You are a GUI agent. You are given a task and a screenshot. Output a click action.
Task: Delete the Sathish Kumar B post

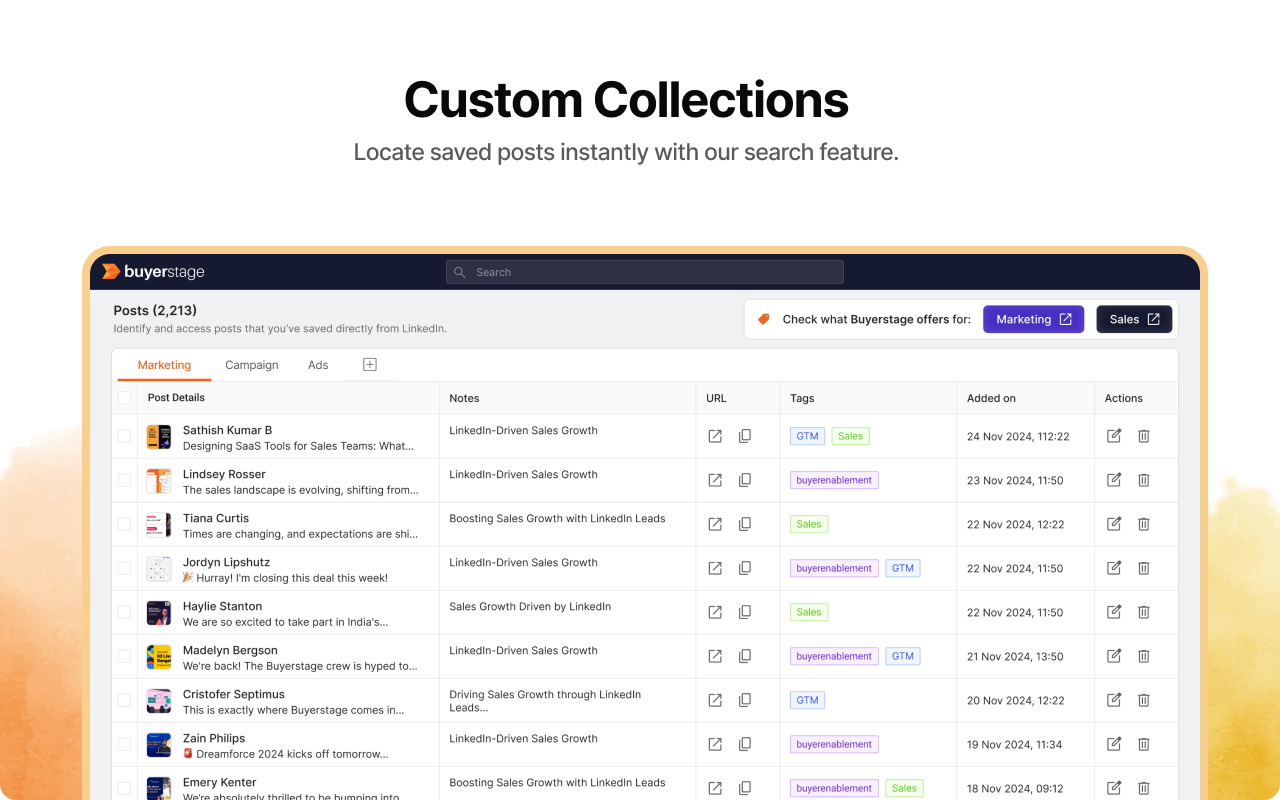1144,436
